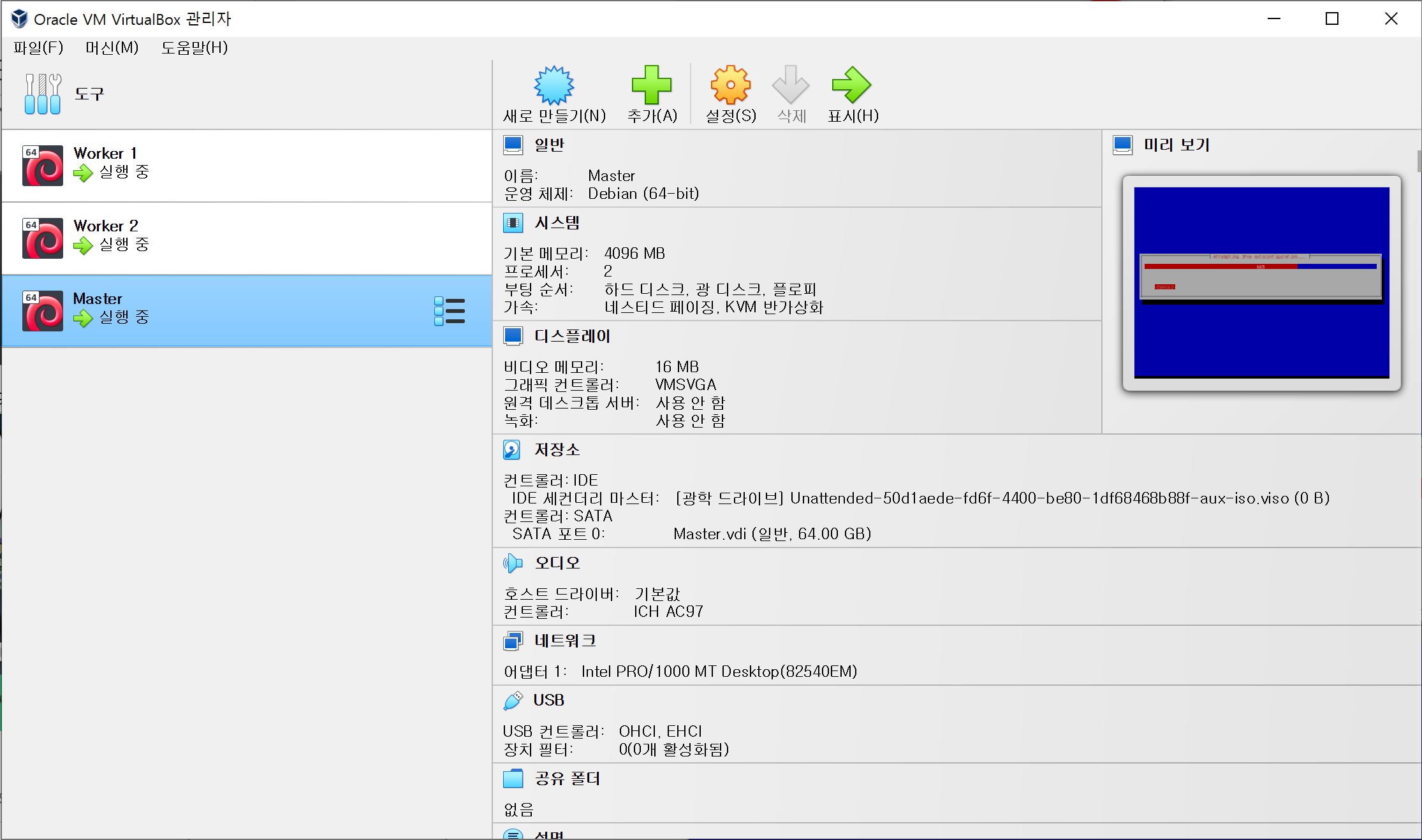The width and height of the screenshot is (1422, 840).
Task: Click the Worker 1 Debian OS icon
Action: coord(43,166)
